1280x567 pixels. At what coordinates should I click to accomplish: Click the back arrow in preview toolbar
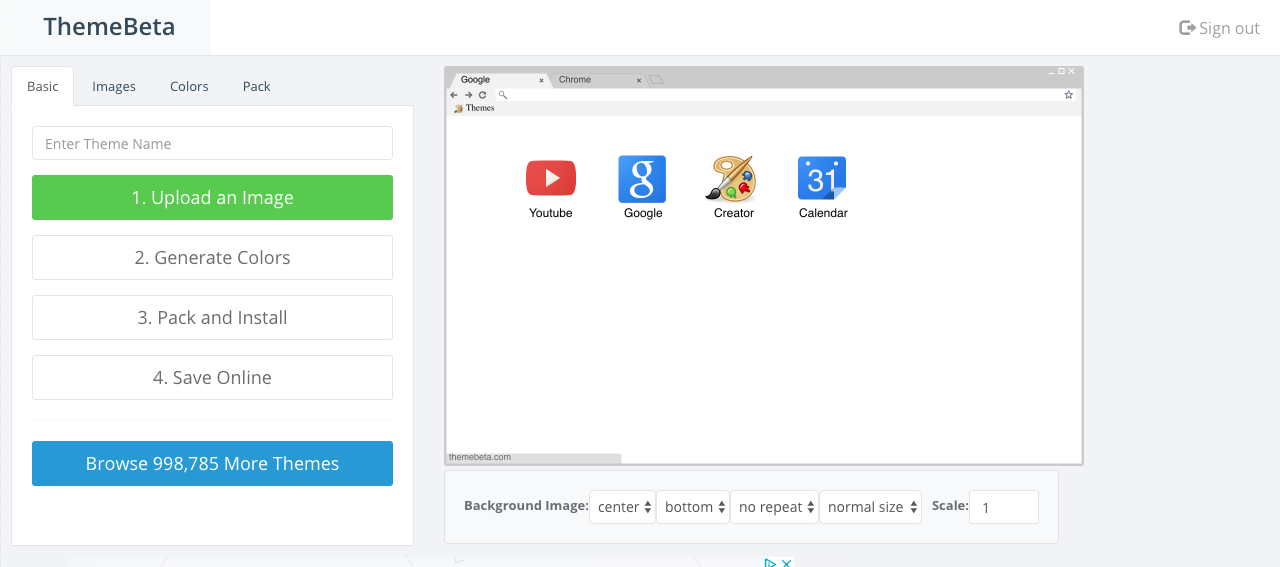point(454,95)
